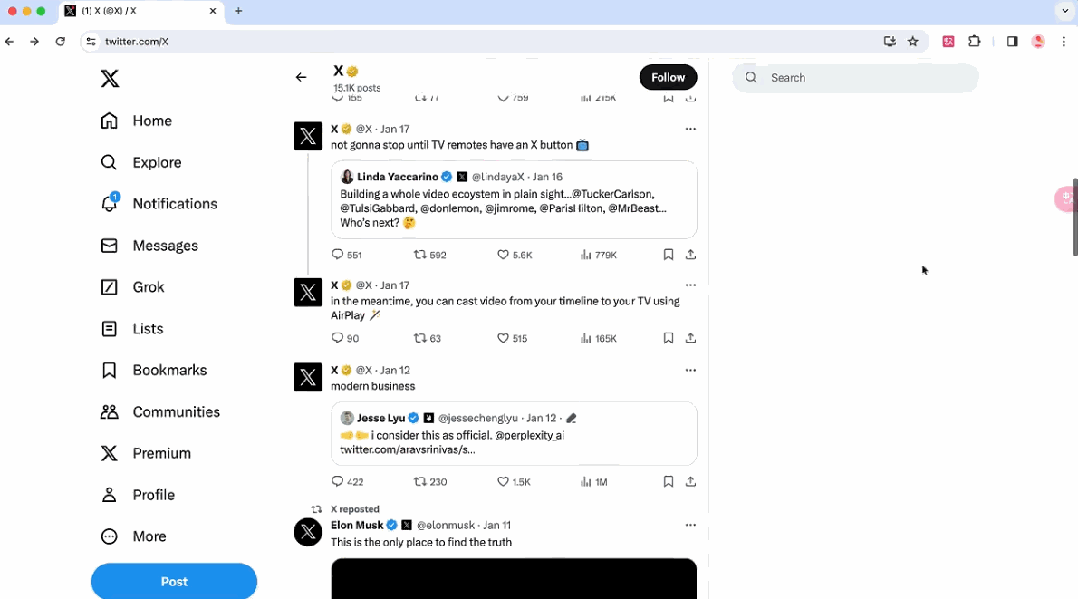Open Bookmarks in the sidebar
The width and height of the screenshot is (1078, 599).
pyautogui.click(x=154, y=370)
